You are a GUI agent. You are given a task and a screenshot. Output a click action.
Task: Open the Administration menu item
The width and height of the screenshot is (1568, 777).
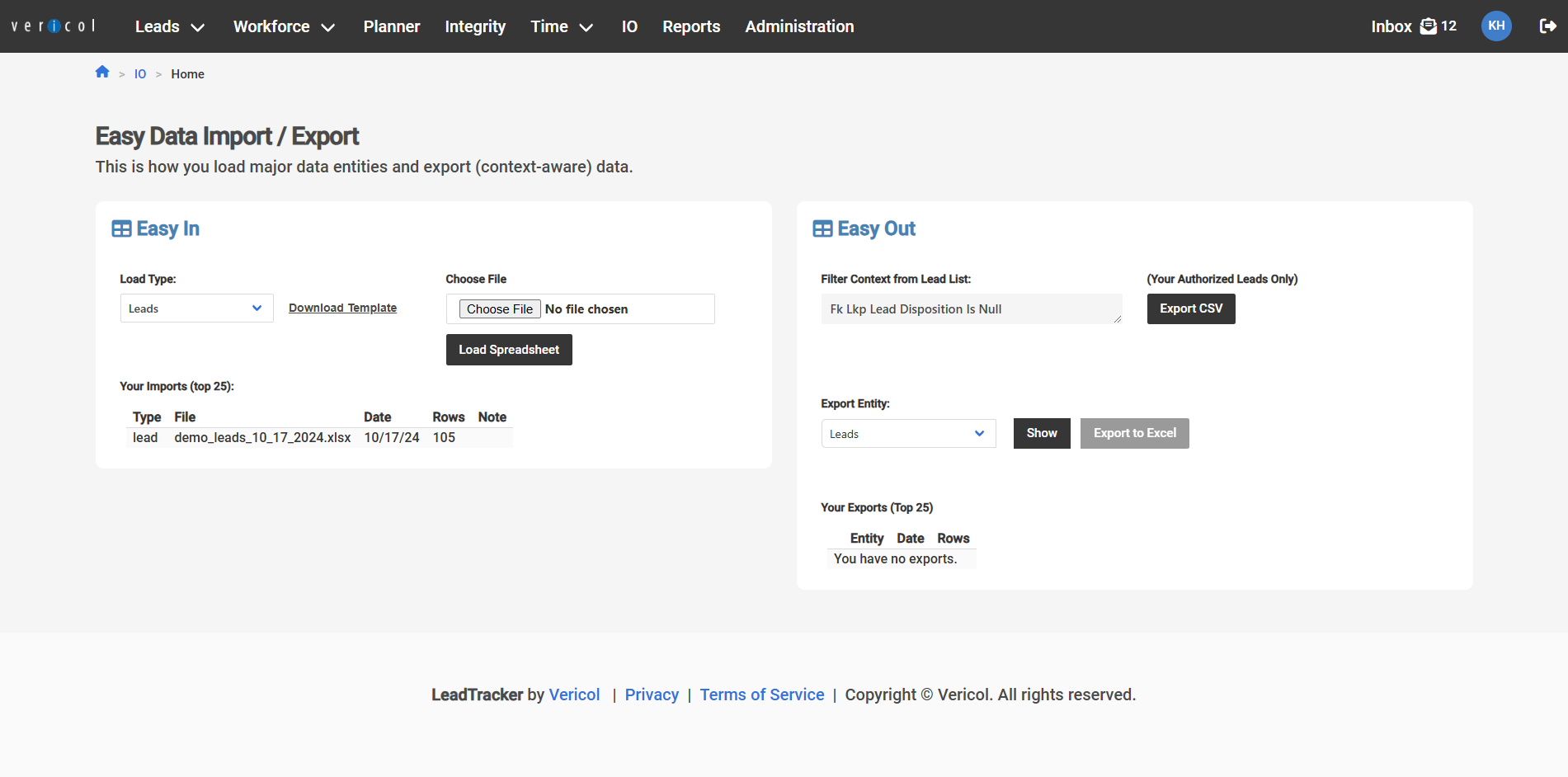[799, 26]
